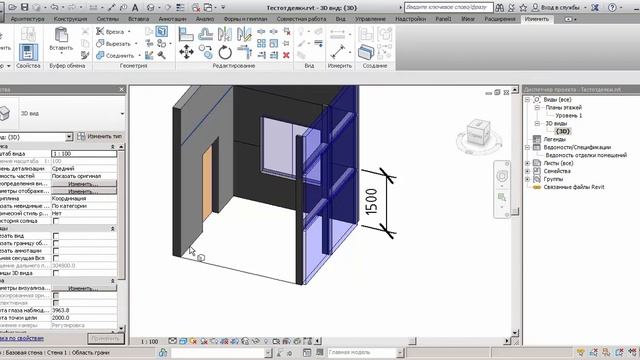
Task: Open the properties help link at panel bottom
Action: pos(22,338)
